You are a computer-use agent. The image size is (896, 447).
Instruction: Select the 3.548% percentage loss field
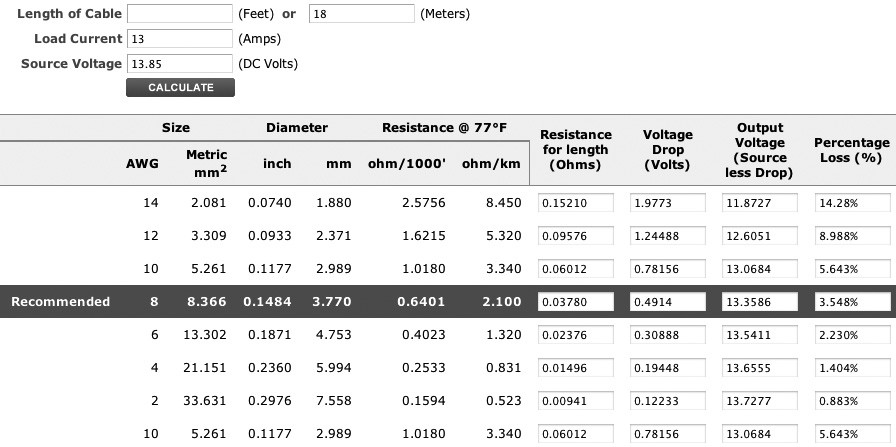coord(851,302)
